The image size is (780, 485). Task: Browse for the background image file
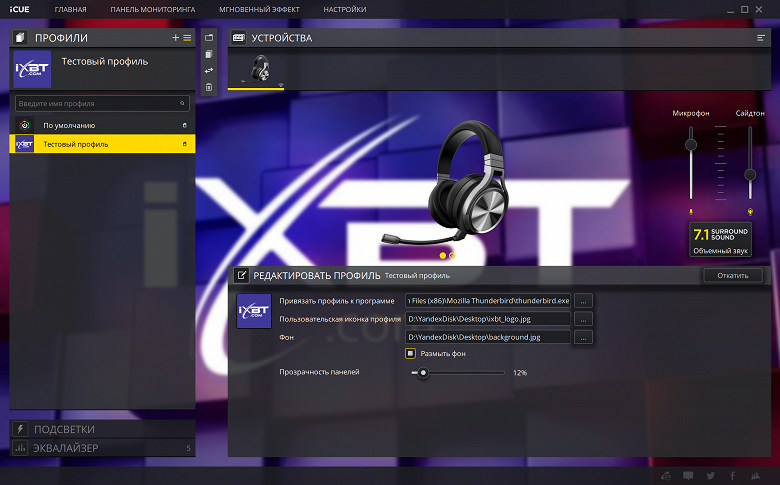coord(583,337)
